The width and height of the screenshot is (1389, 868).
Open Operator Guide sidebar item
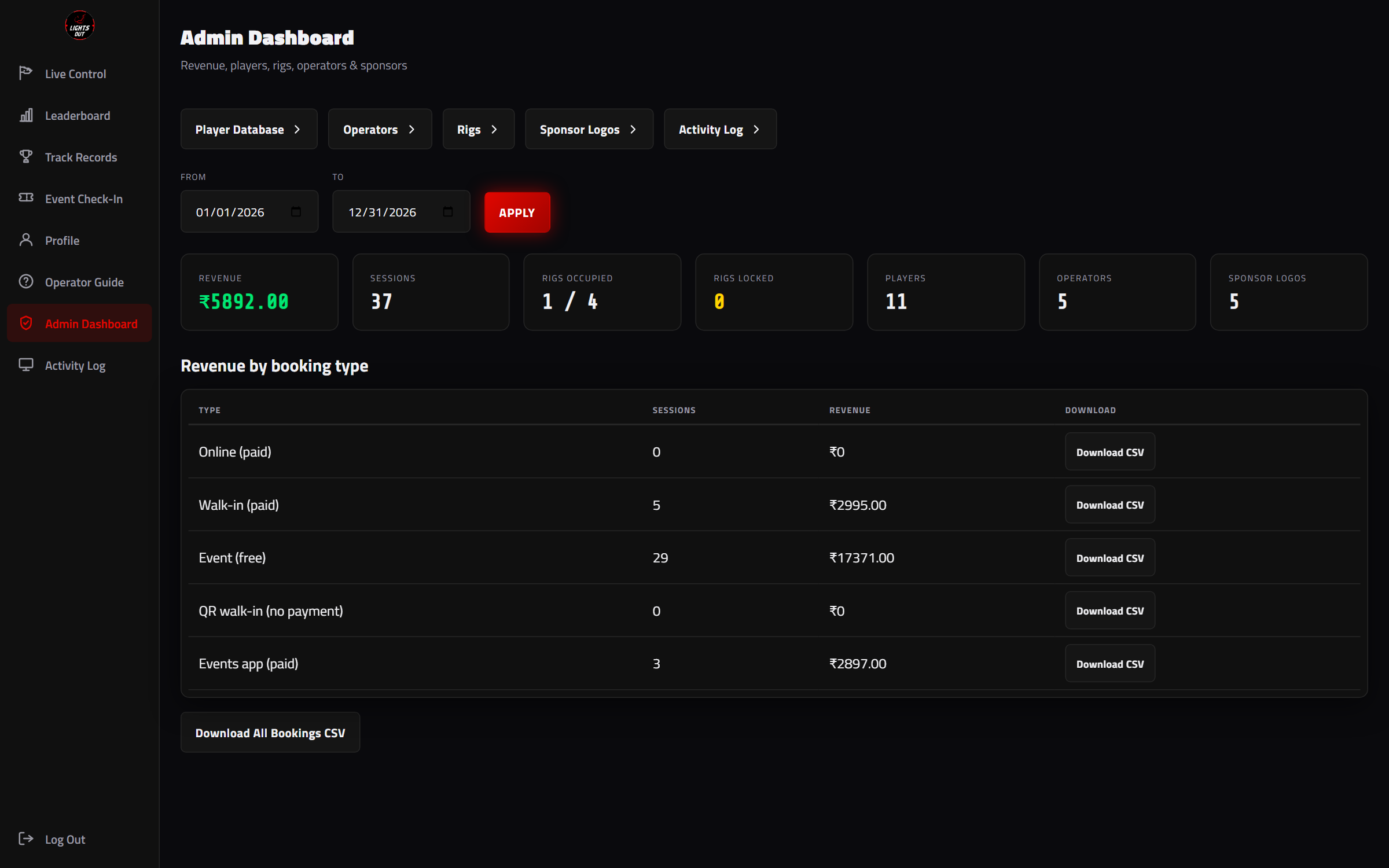[x=79, y=282]
